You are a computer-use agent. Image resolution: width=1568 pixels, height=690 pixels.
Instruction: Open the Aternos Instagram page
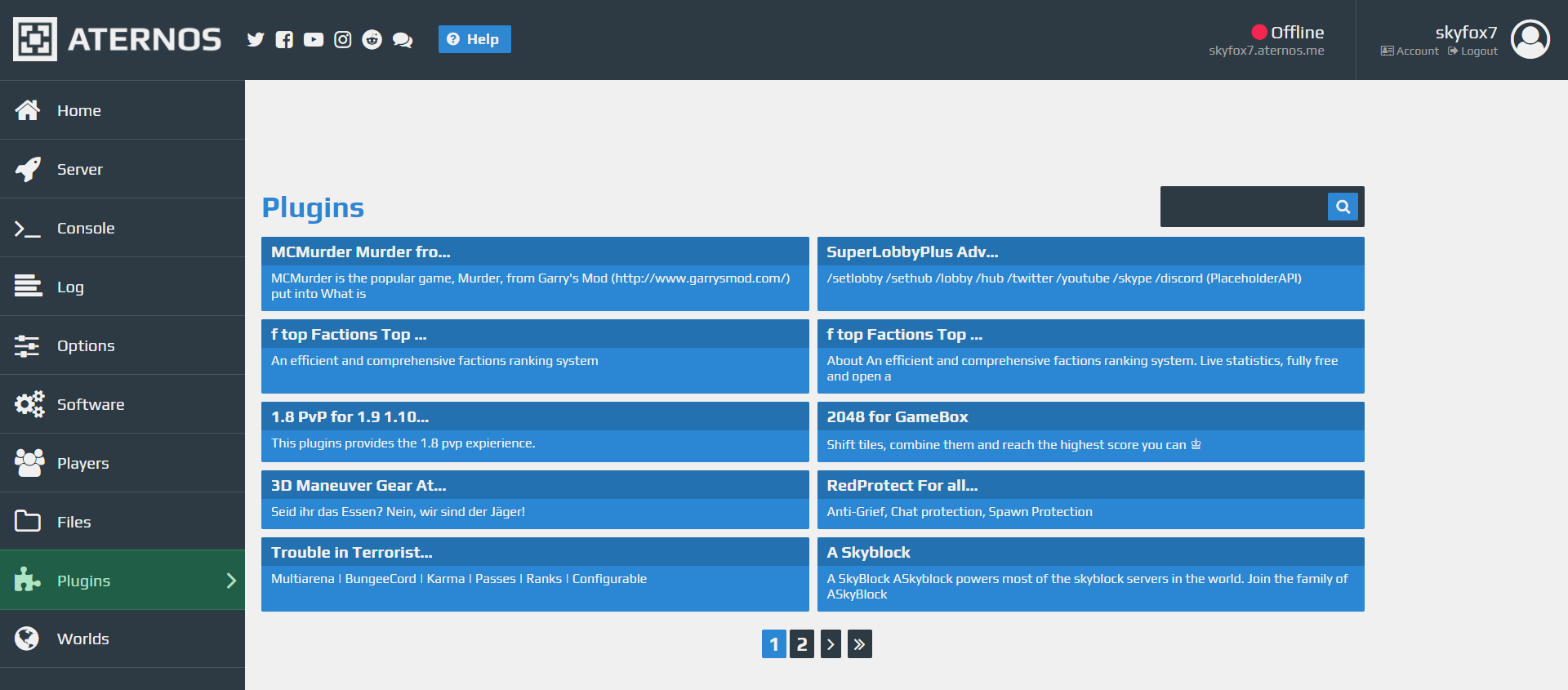tap(343, 39)
